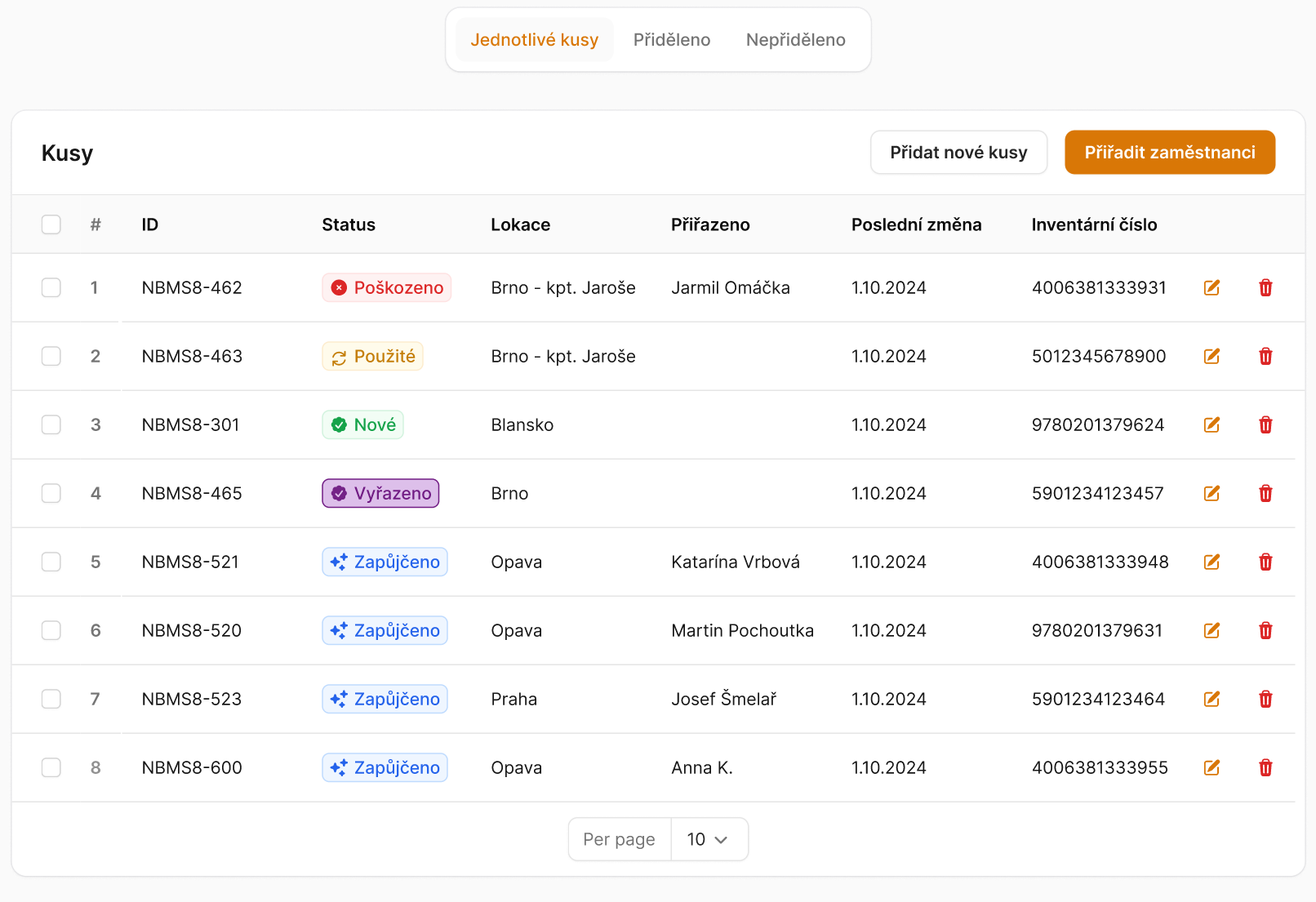This screenshot has width=1316, height=902.
Task: Sort by ID column header
Action: tap(150, 224)
